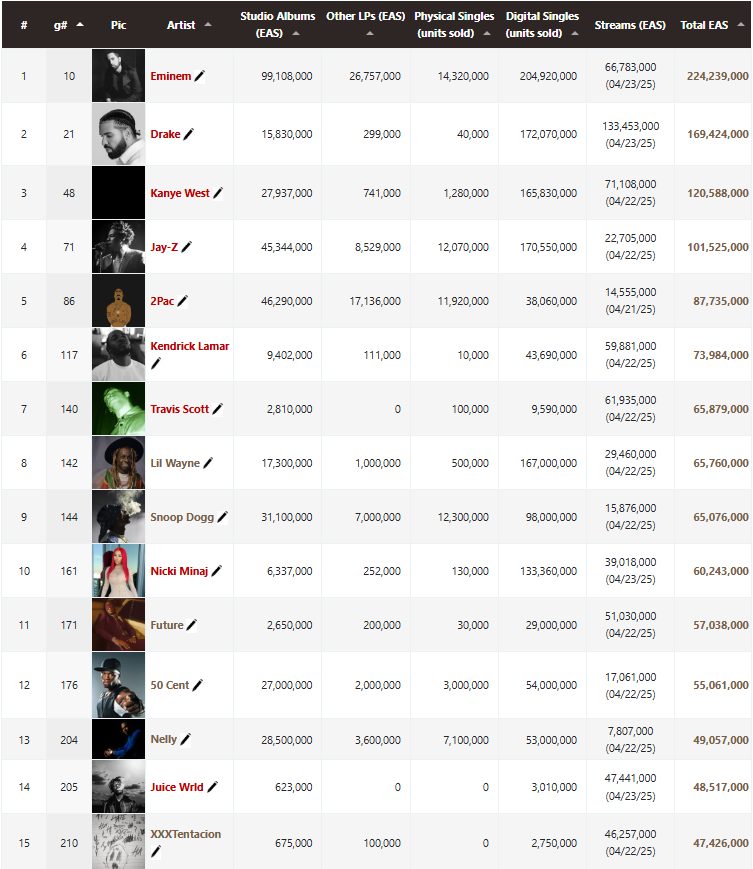Screen dimensions: 753x869
Task: Sort by Digital Singles column header
Action: pyautogui.click(x=542, y=24)
